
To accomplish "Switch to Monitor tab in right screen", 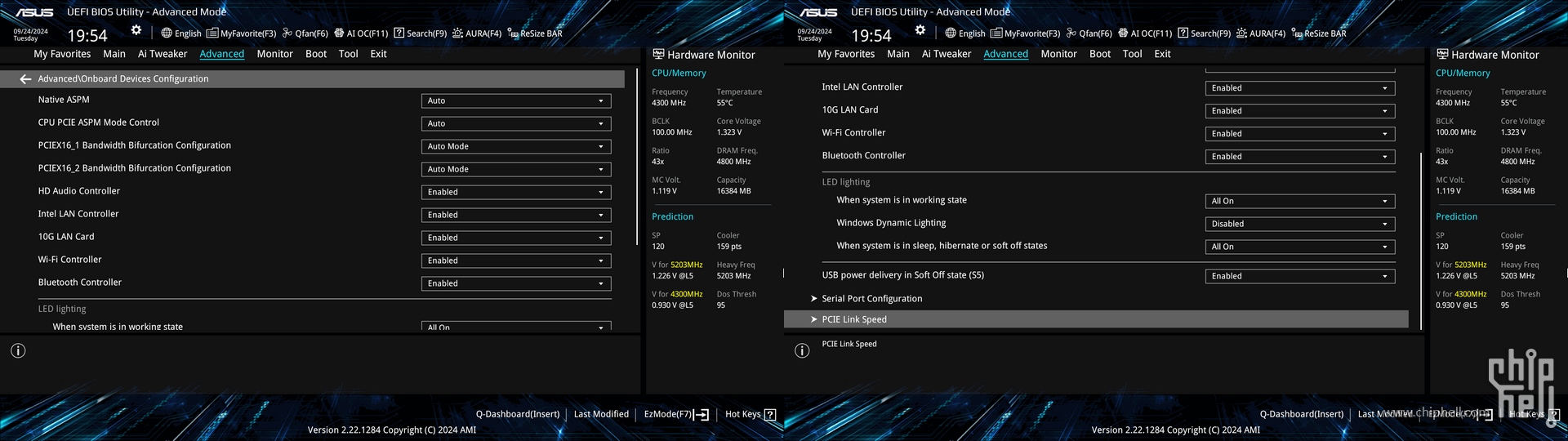I will (x=1058, y=54).
